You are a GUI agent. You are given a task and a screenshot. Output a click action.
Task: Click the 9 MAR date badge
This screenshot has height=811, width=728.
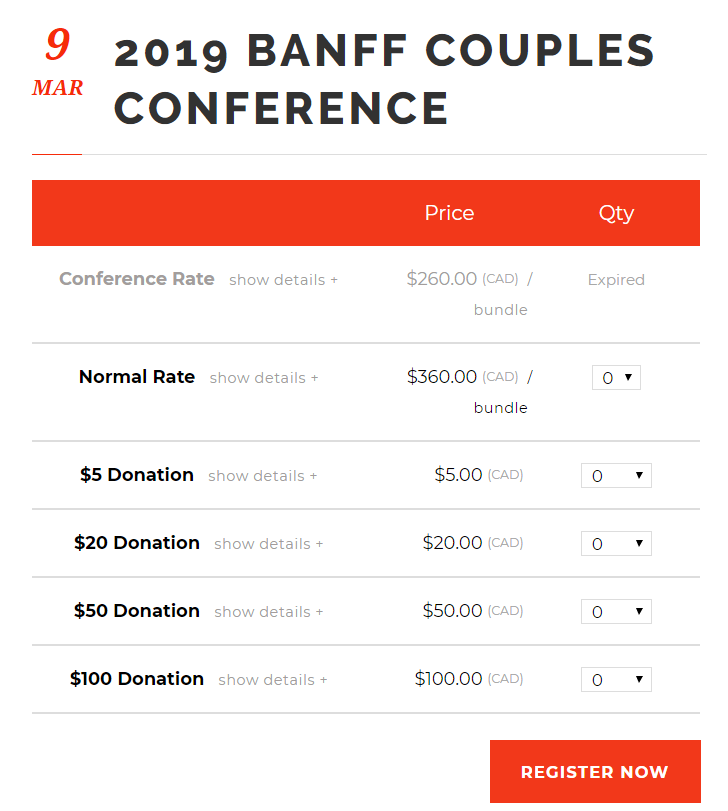click(57, 62)
